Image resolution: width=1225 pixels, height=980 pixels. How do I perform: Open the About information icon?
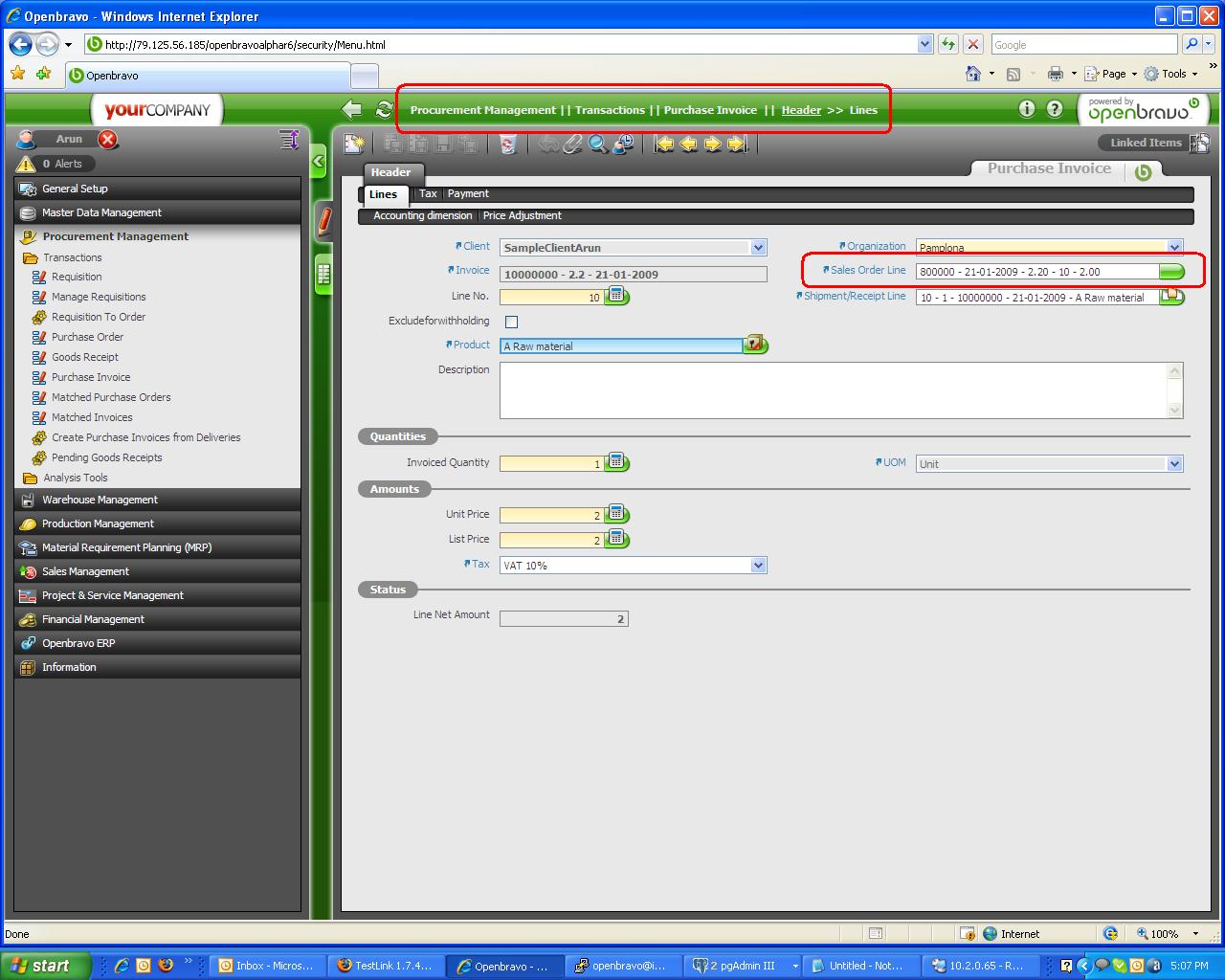click(1027, 109)
